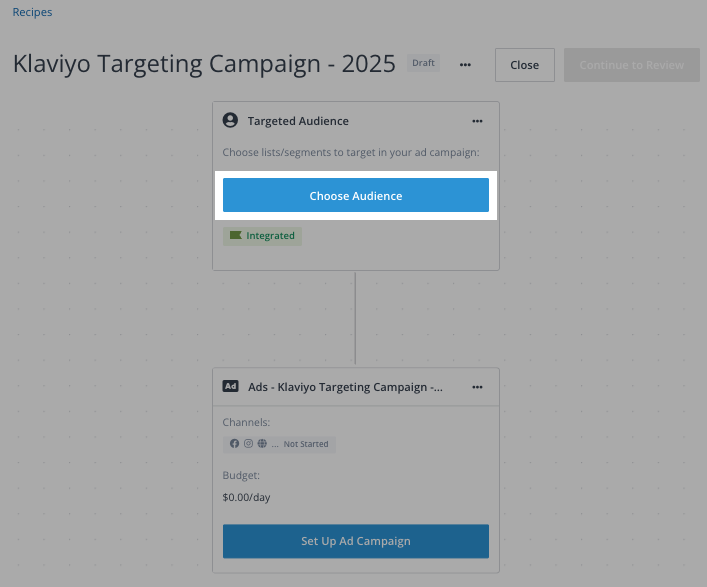This screenshot has width=707, height=587.
Task: Click the Ads - Klaviyo Targeting Campaign heading
Action: (345, 387)
